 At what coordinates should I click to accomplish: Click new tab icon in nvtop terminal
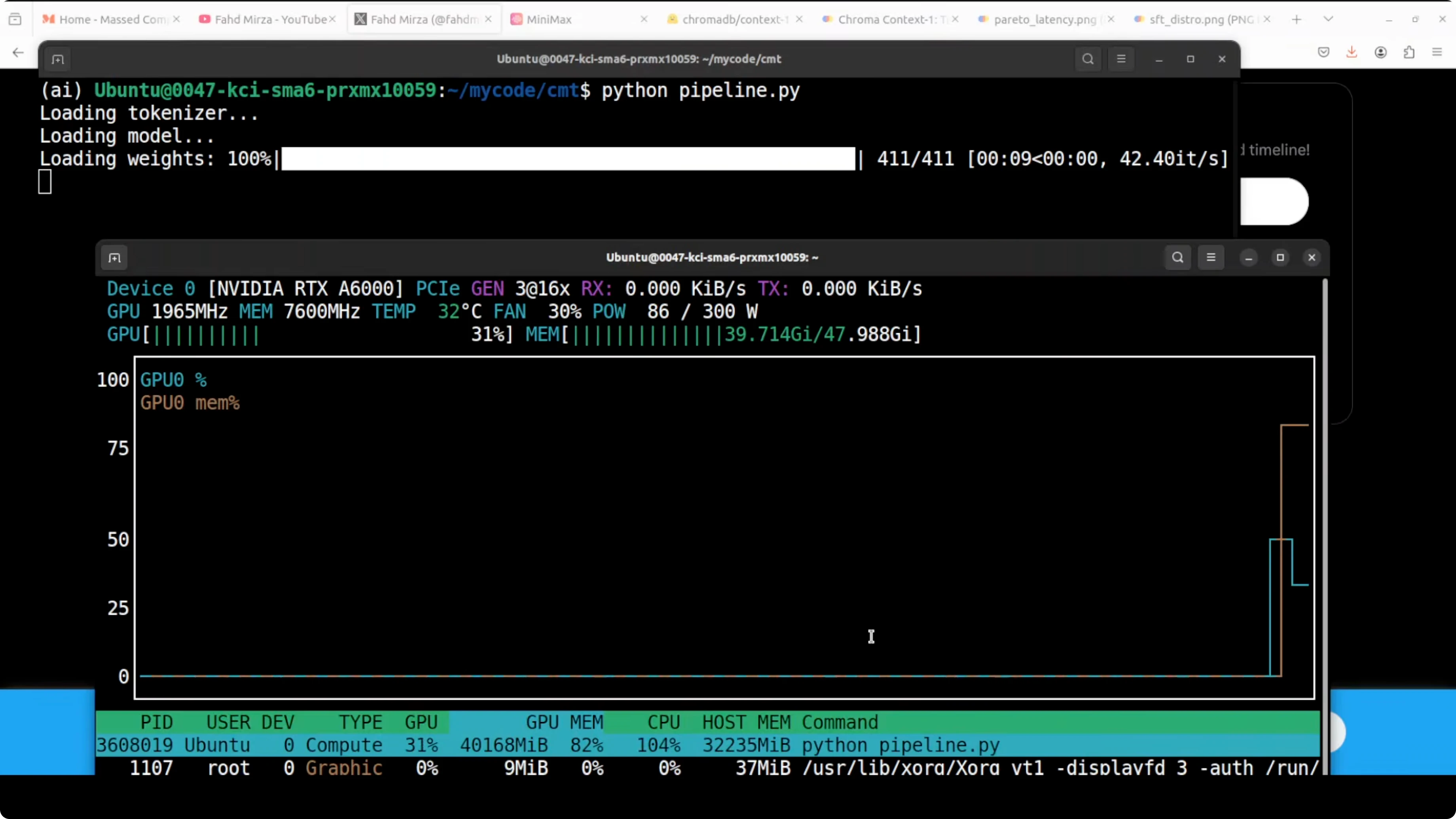[115, 258]
